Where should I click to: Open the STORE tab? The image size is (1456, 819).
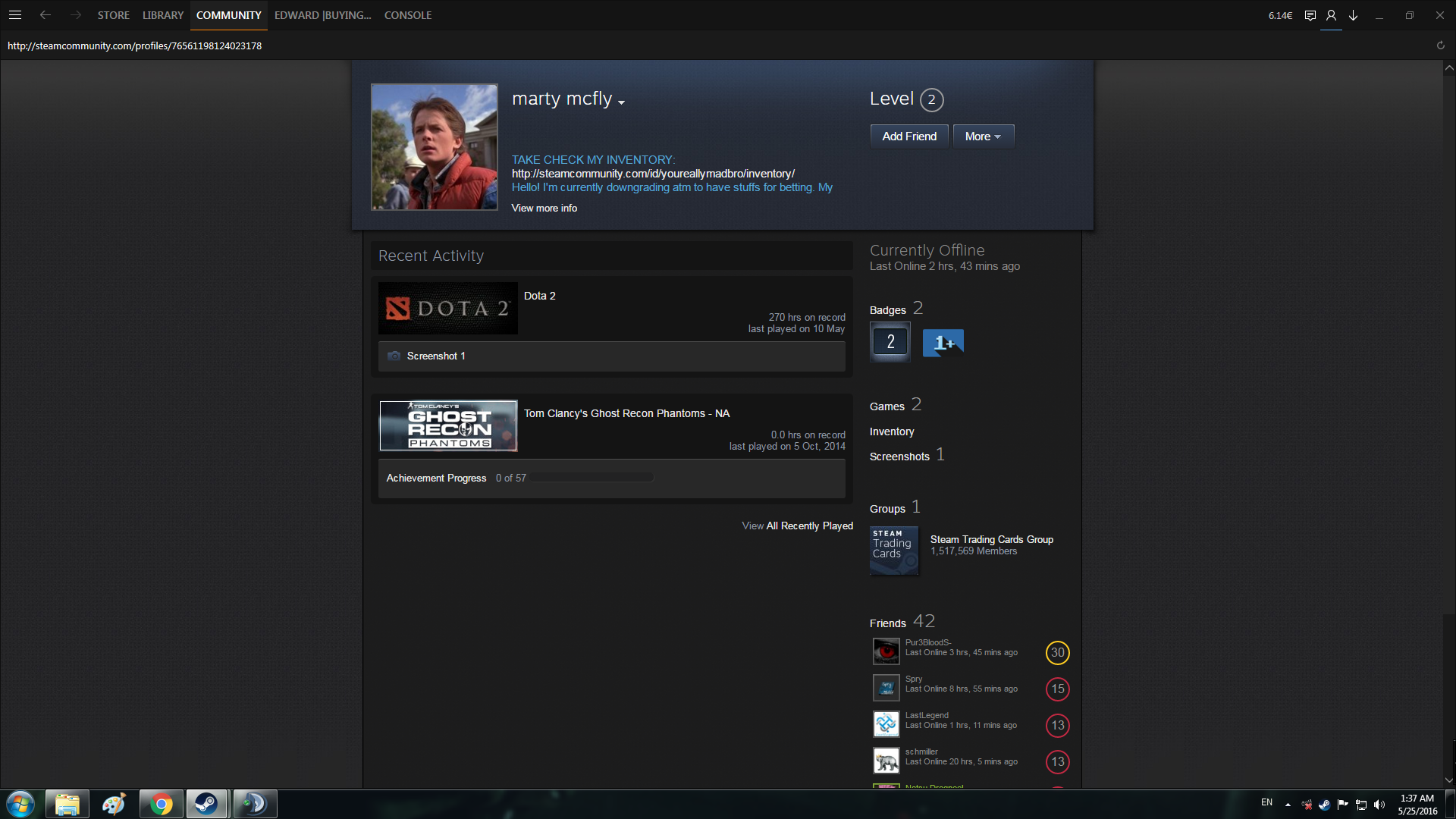click(x=113, y=15)
